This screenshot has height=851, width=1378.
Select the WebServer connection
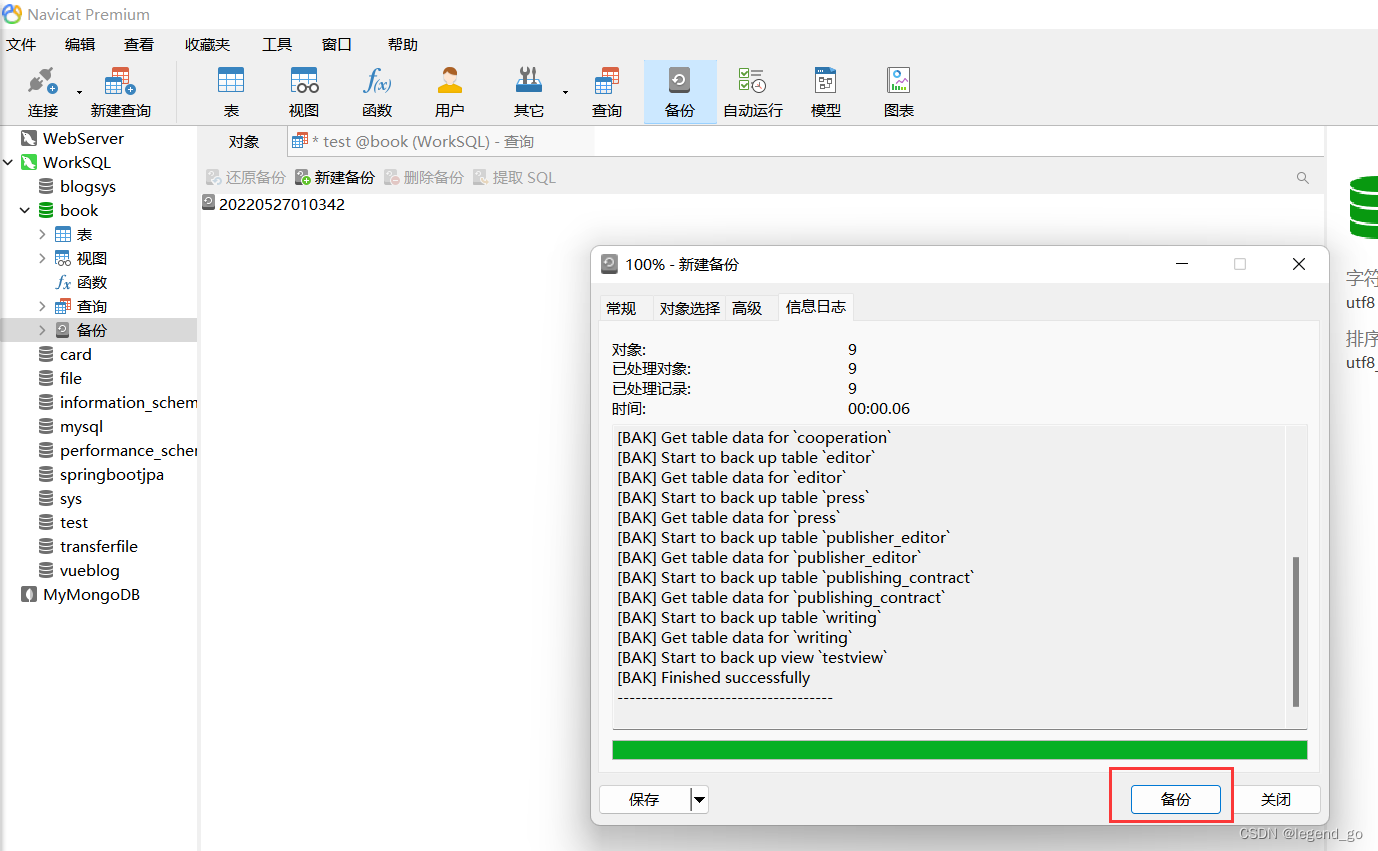point(83,138)
